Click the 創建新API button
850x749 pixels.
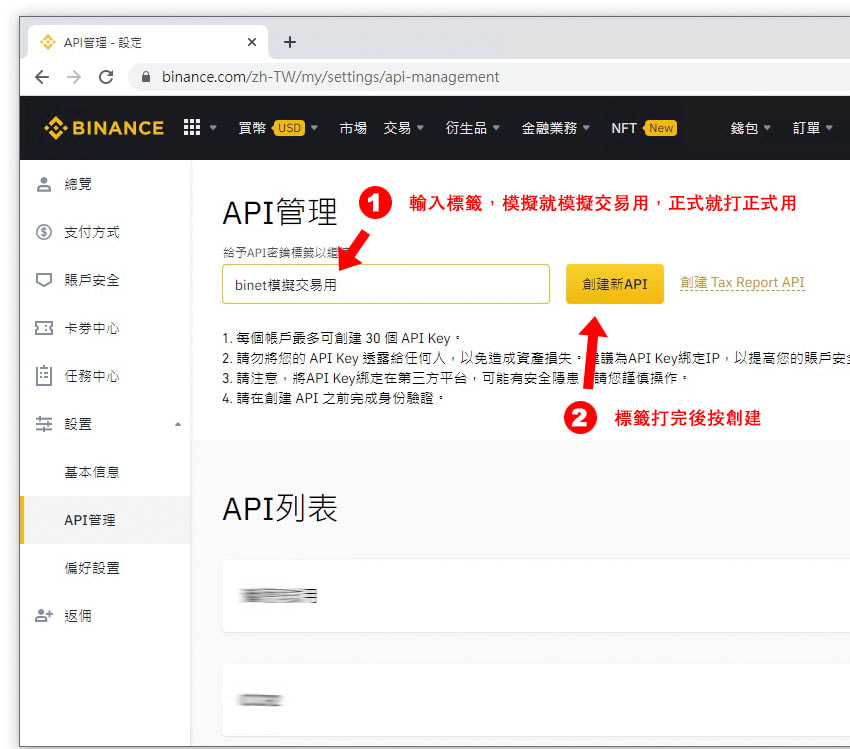[615, 284]
